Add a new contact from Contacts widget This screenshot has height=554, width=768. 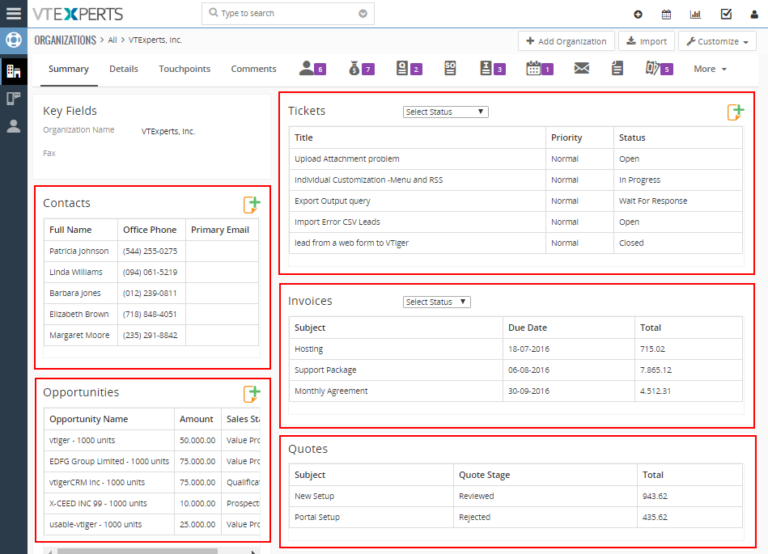pos(252,204)
